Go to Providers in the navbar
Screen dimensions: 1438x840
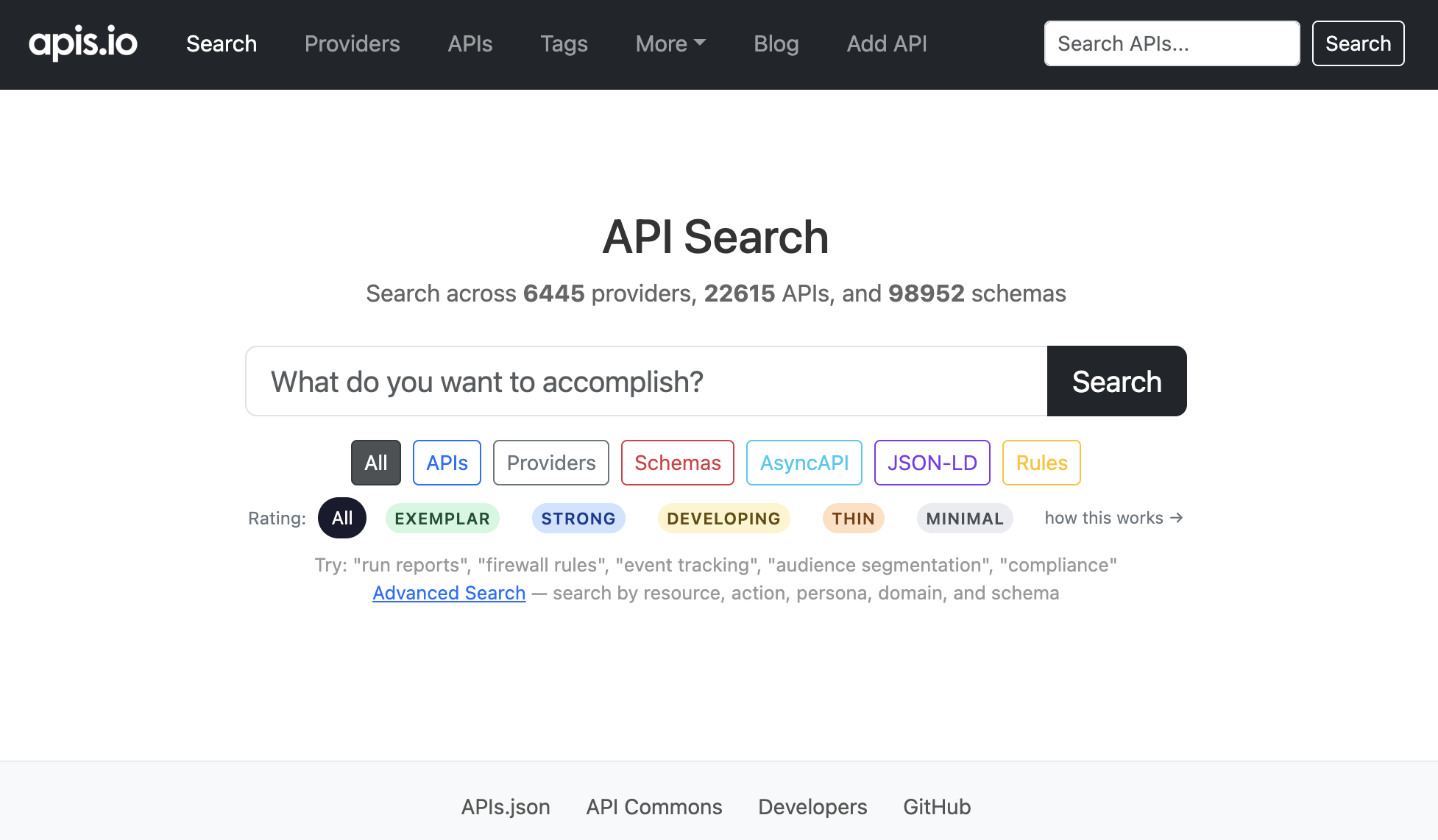pyautogui.click(x=353, y=43)
